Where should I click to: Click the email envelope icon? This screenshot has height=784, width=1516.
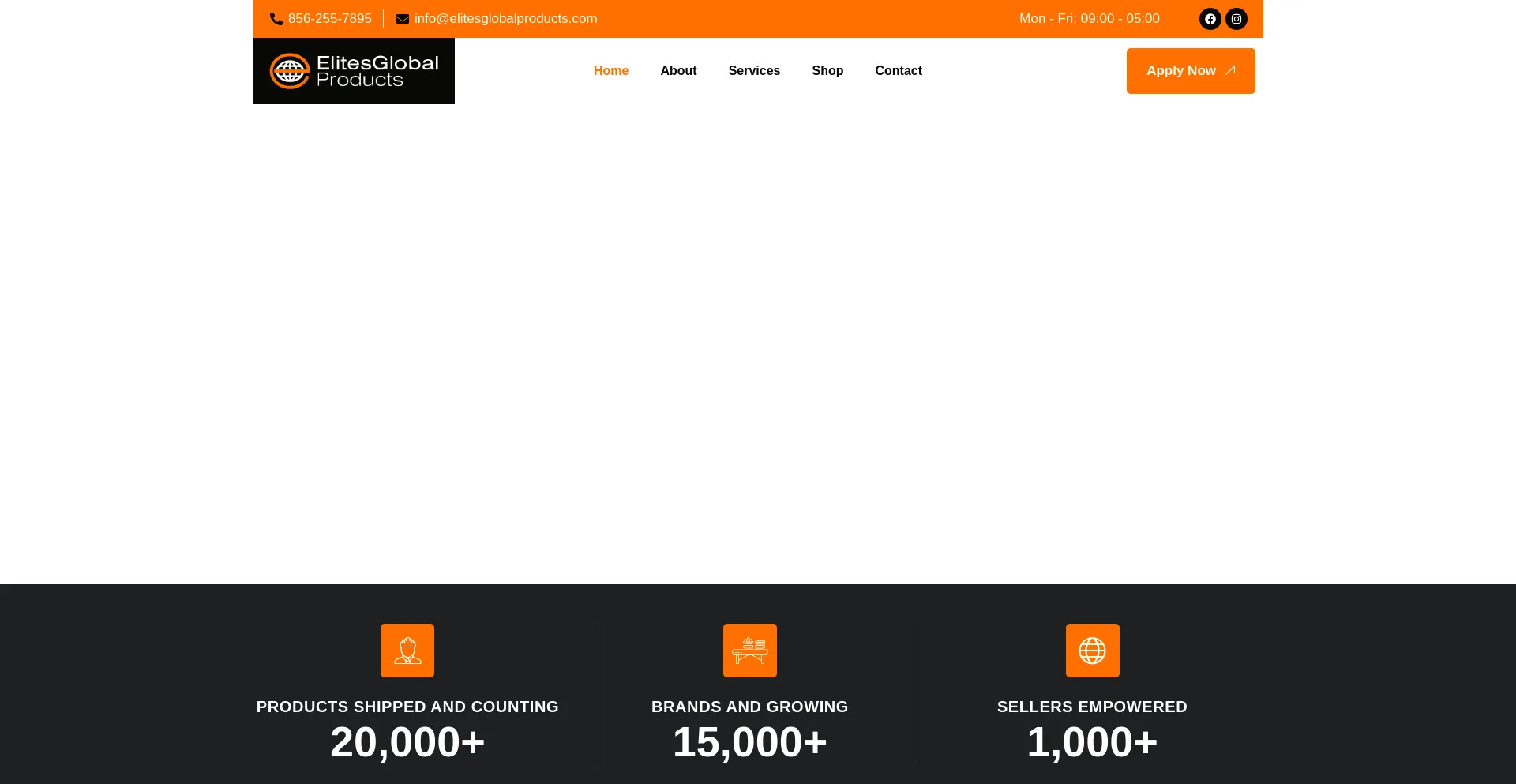[403, 19]
